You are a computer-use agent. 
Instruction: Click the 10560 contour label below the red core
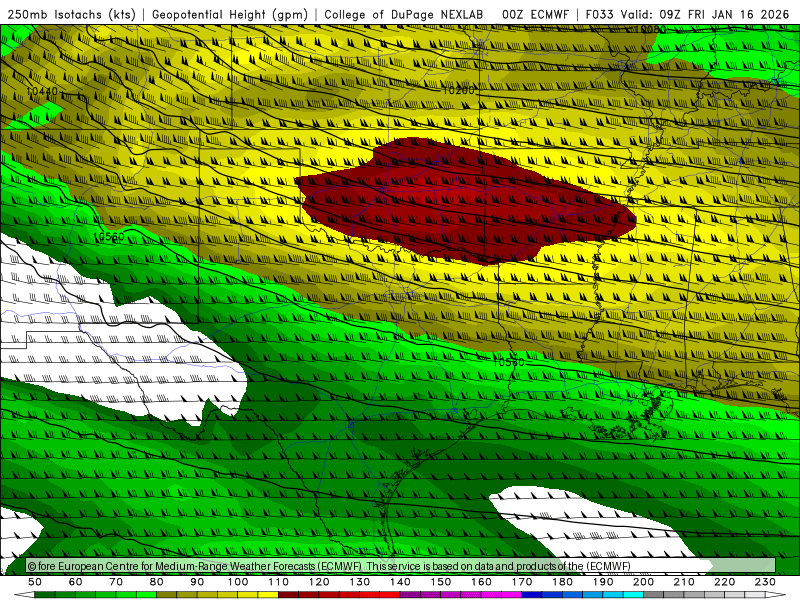(x=509, y=362)
